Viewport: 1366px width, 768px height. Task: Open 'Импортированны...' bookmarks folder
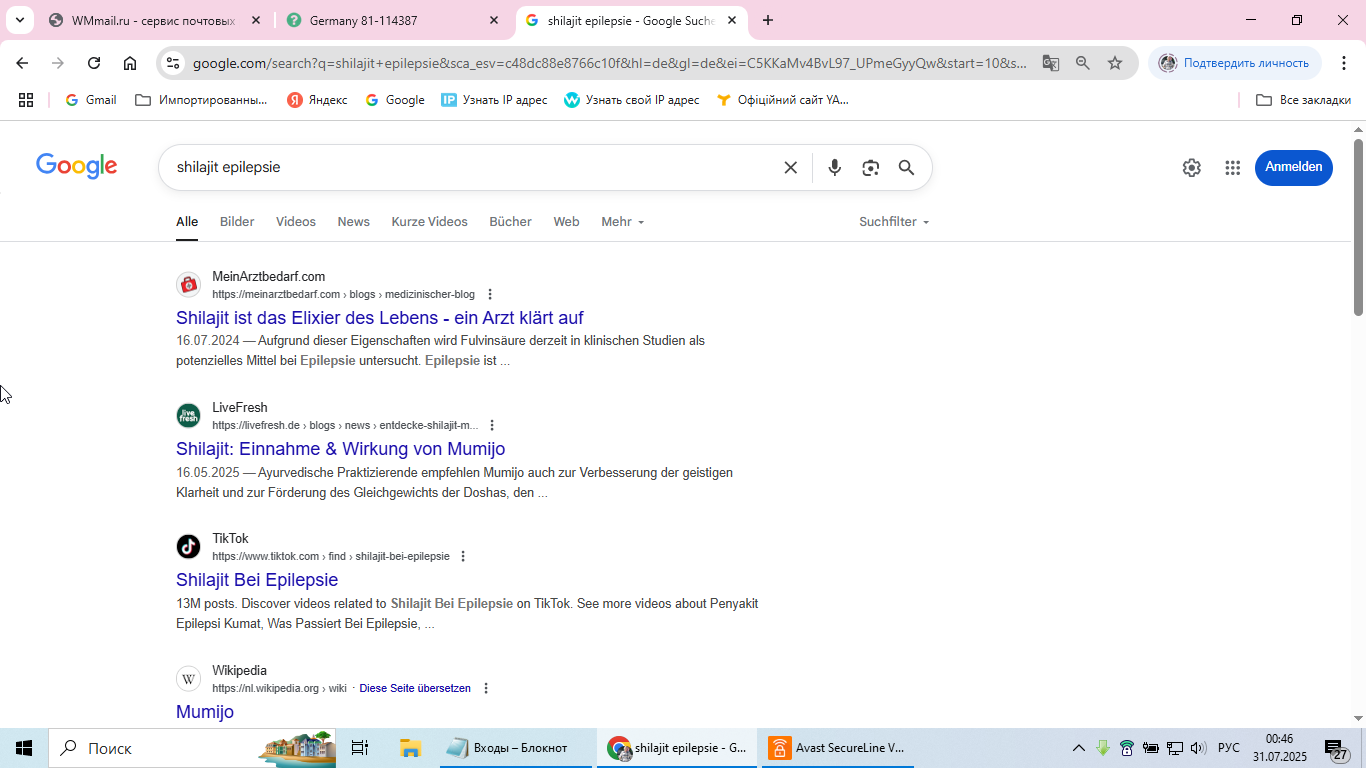click(202, 100)
